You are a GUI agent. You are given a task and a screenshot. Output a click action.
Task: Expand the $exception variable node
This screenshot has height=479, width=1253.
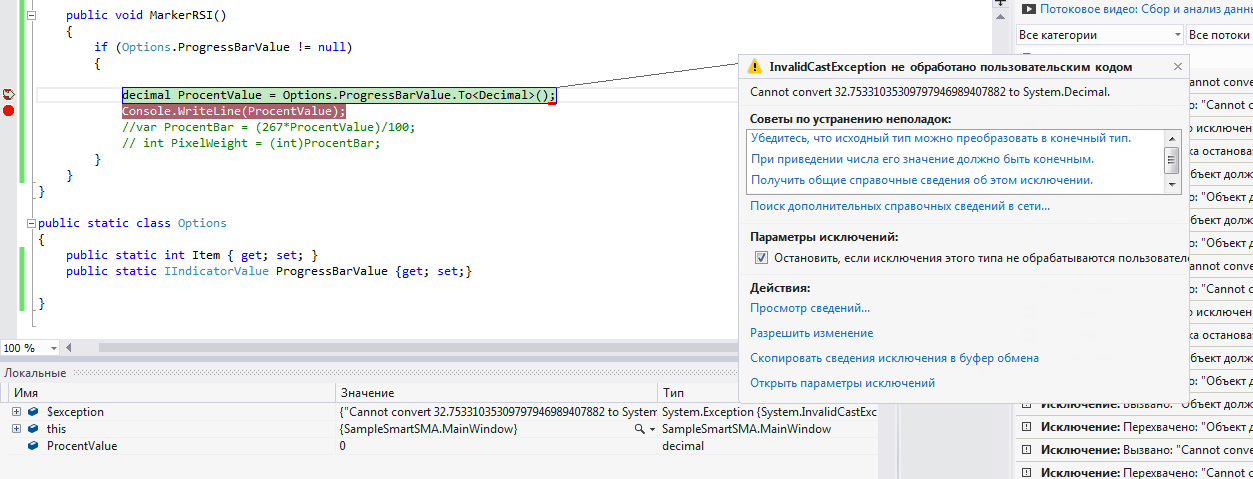coord(16,412)
